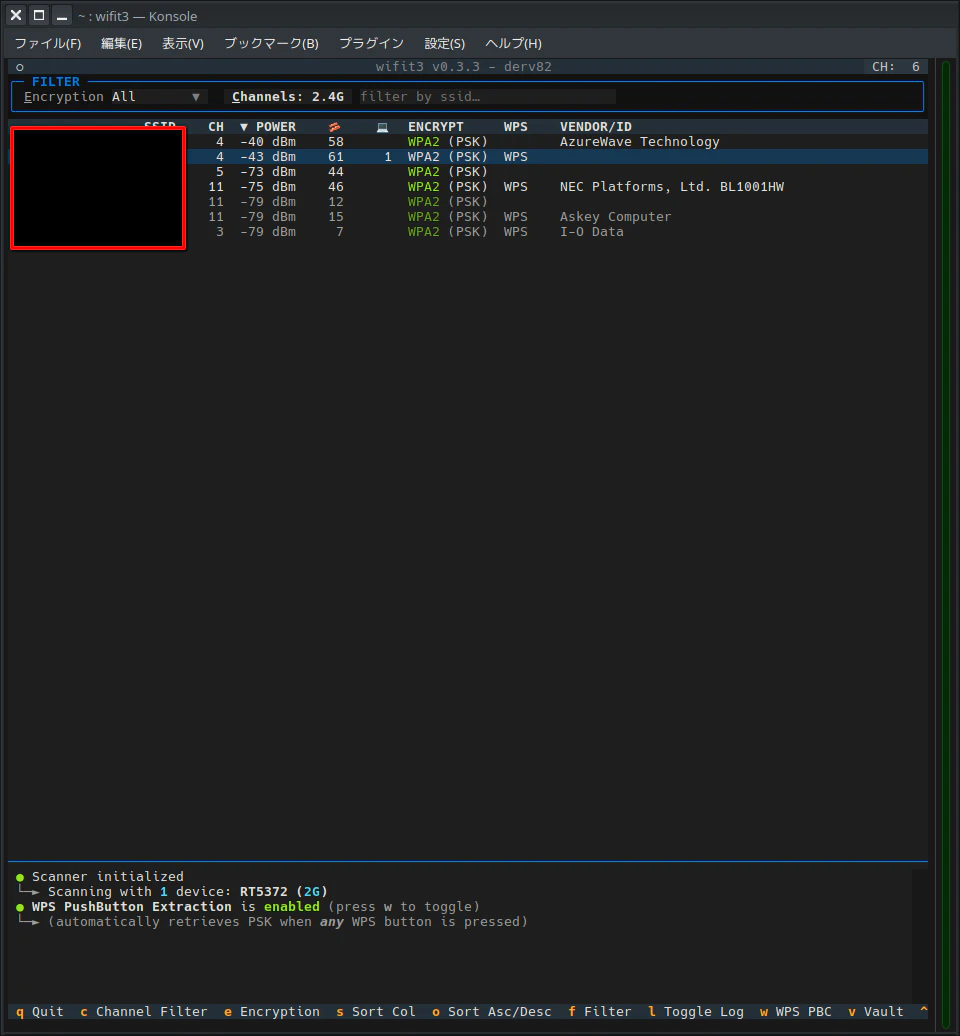Click the wifit3 v0.3.3 - derv82 title
Viewport: 960px width, 1036px height.
[x=463, y=67]
